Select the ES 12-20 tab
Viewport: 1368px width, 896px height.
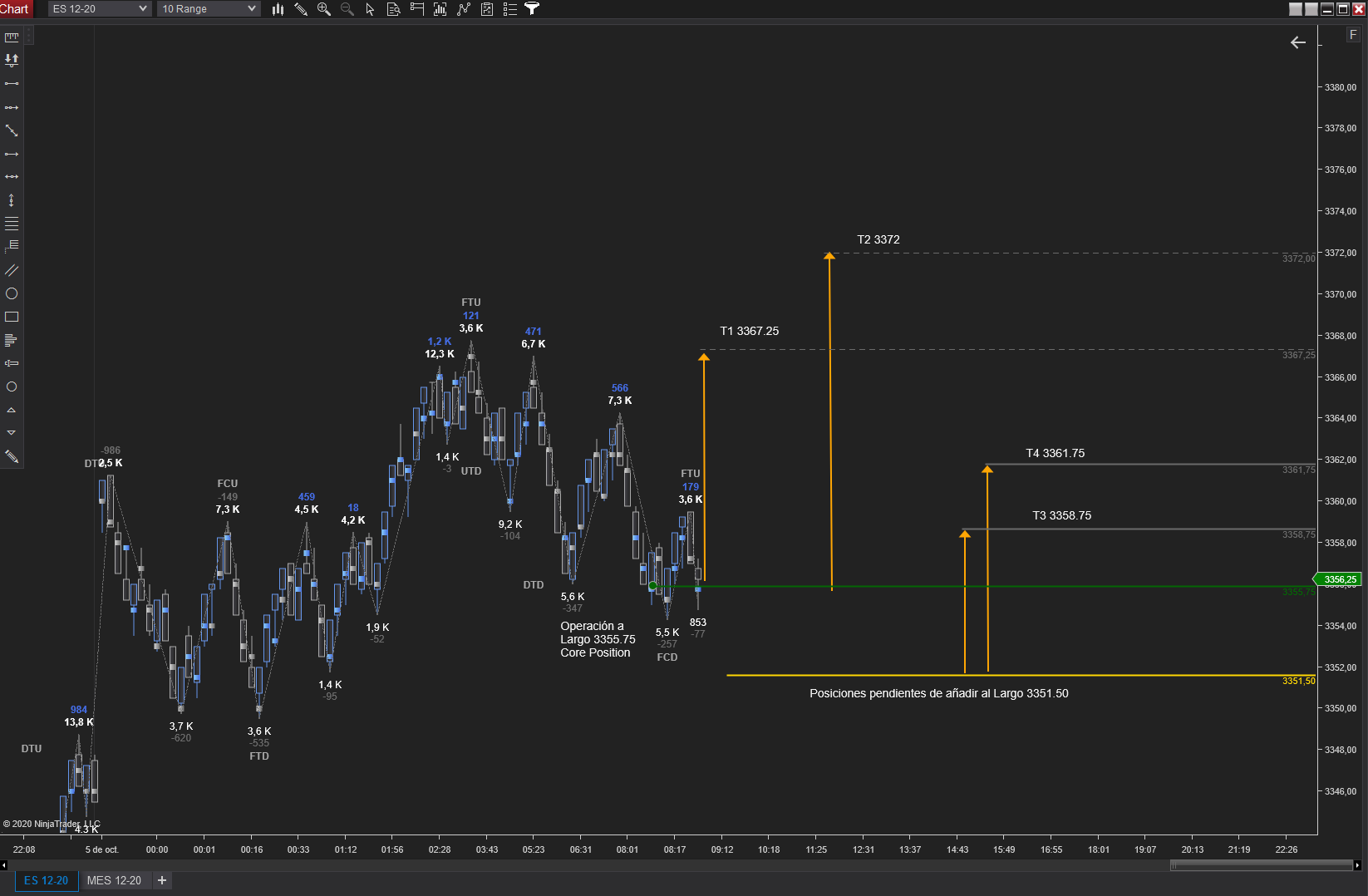[47, 880]
